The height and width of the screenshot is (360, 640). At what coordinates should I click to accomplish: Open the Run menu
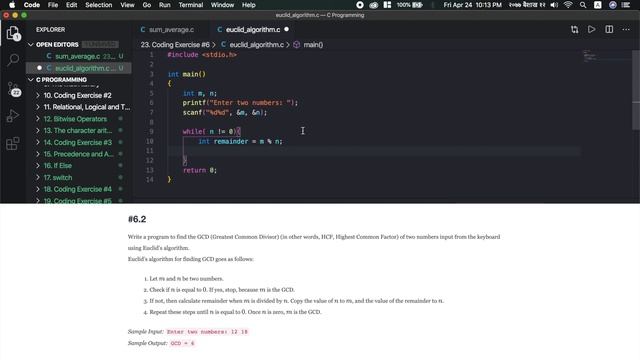coord(164,5)
